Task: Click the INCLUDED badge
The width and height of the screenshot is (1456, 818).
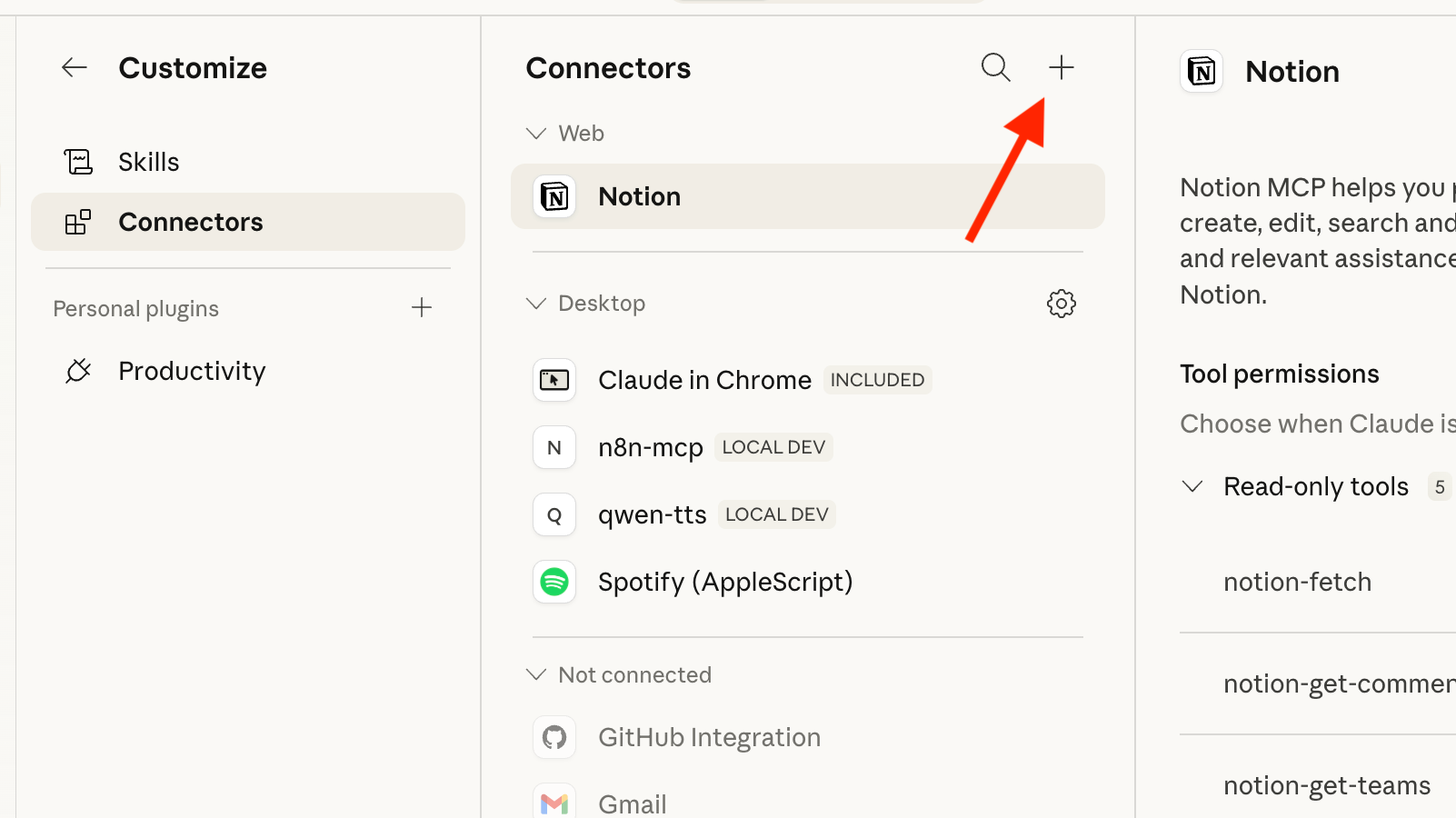Action: (x=877, y=380)
